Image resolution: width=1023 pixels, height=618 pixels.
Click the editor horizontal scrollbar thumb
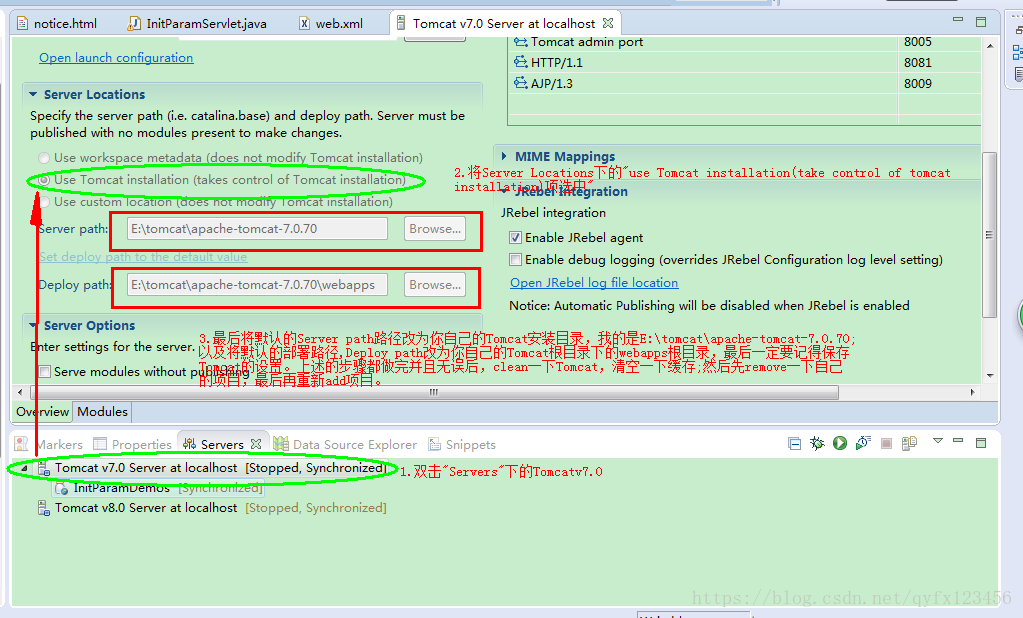[x=434, y=392]
